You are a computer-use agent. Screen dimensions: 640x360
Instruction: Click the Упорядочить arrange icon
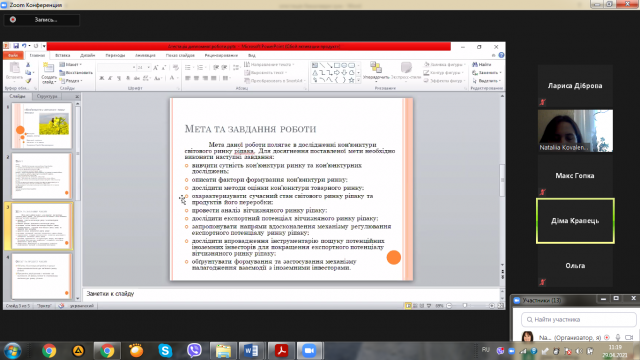[x=376, y=70]
